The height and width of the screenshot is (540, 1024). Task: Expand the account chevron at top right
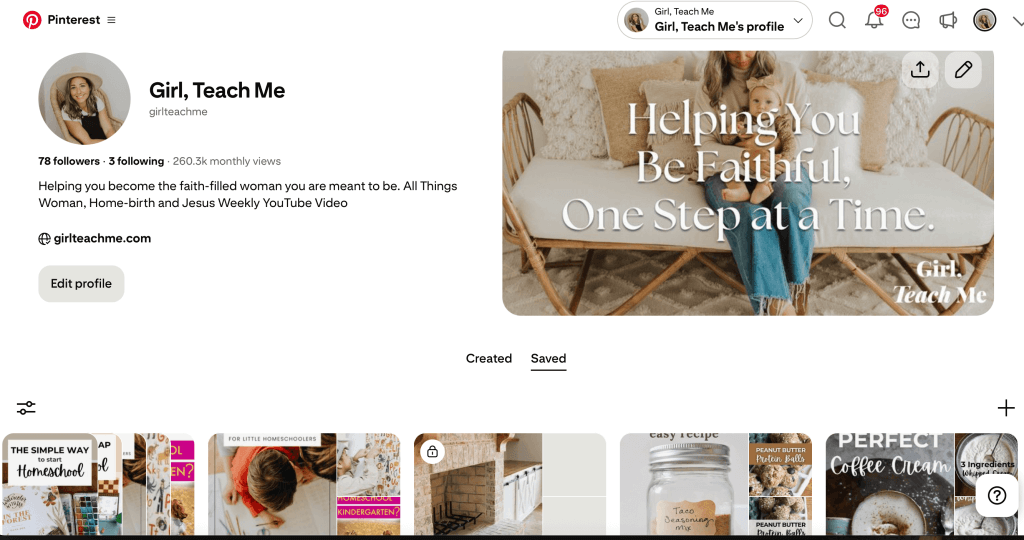click(x=1017, y=21)
